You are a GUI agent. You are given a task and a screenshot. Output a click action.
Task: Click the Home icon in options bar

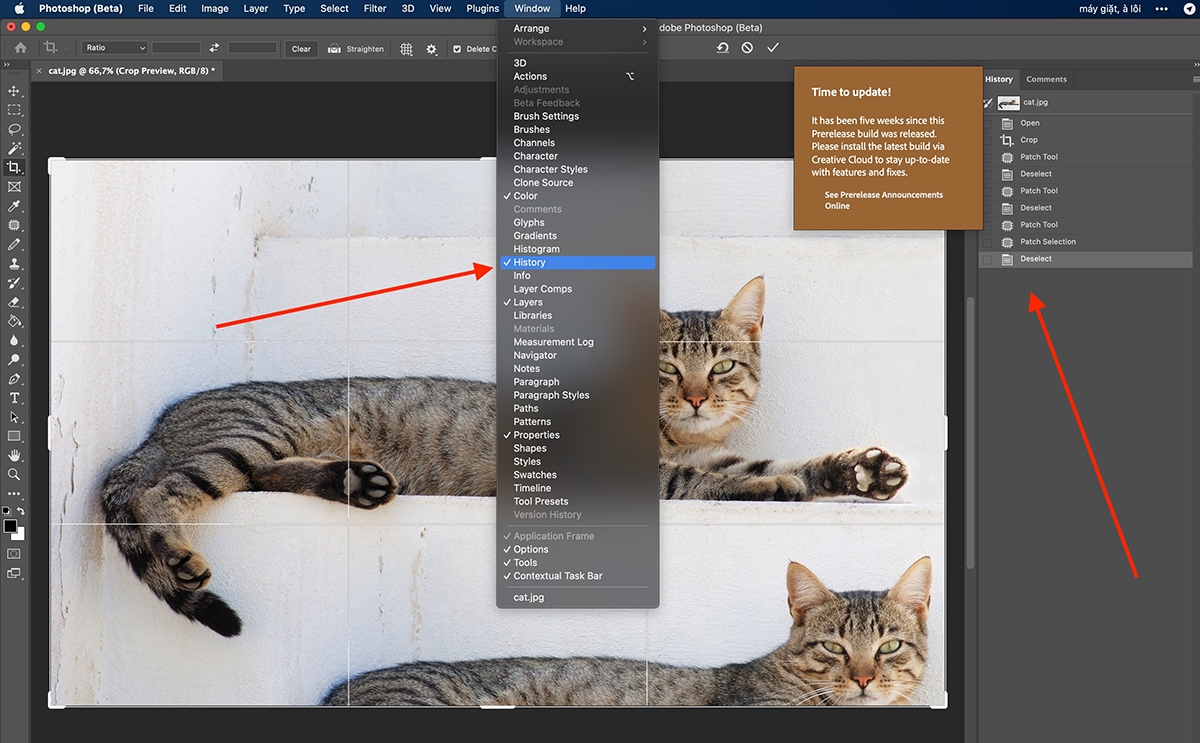pyautogui.click(x=20, y=48)
